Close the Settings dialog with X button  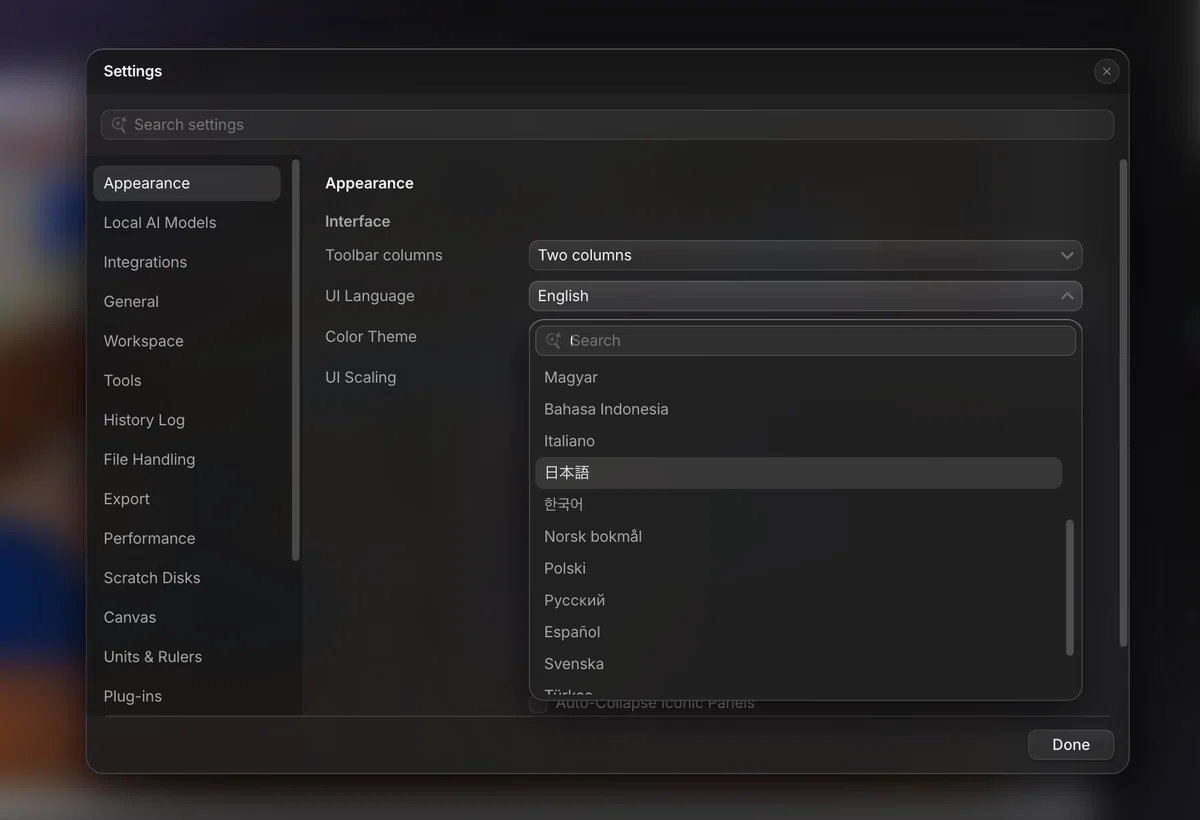(1106, 71)
